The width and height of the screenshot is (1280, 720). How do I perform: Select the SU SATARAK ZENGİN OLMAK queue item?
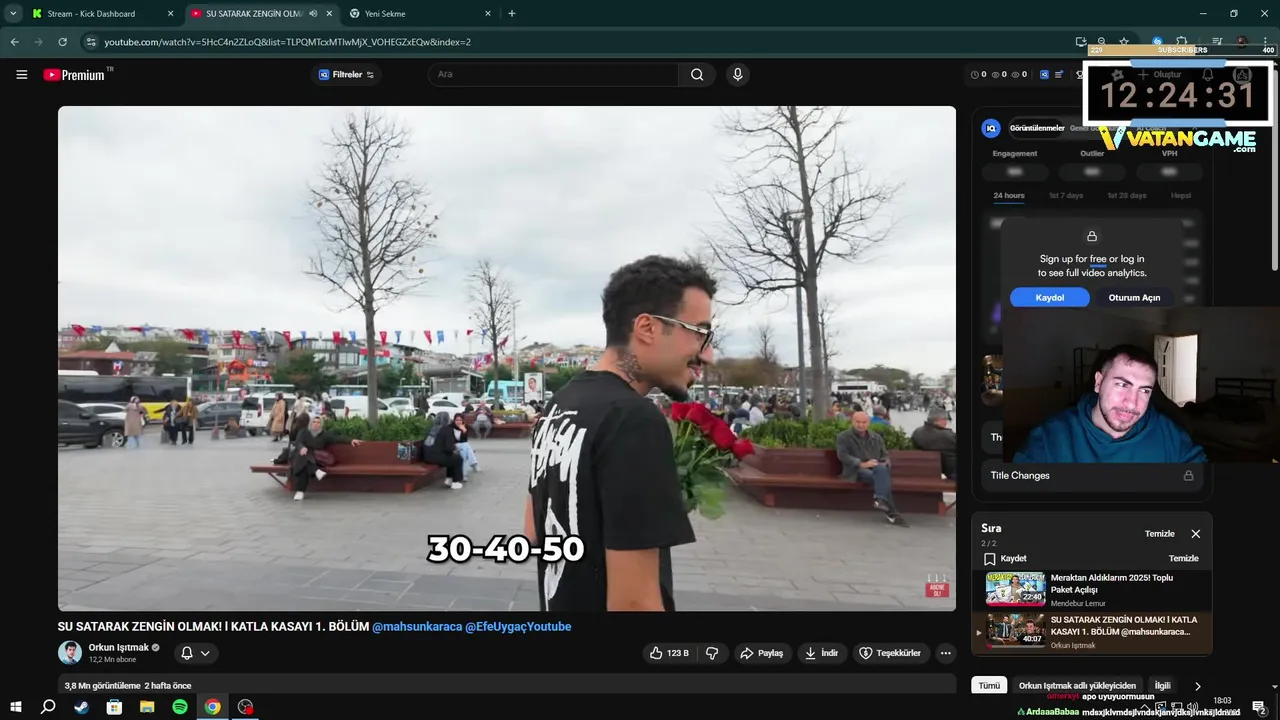pos(1092,632)
